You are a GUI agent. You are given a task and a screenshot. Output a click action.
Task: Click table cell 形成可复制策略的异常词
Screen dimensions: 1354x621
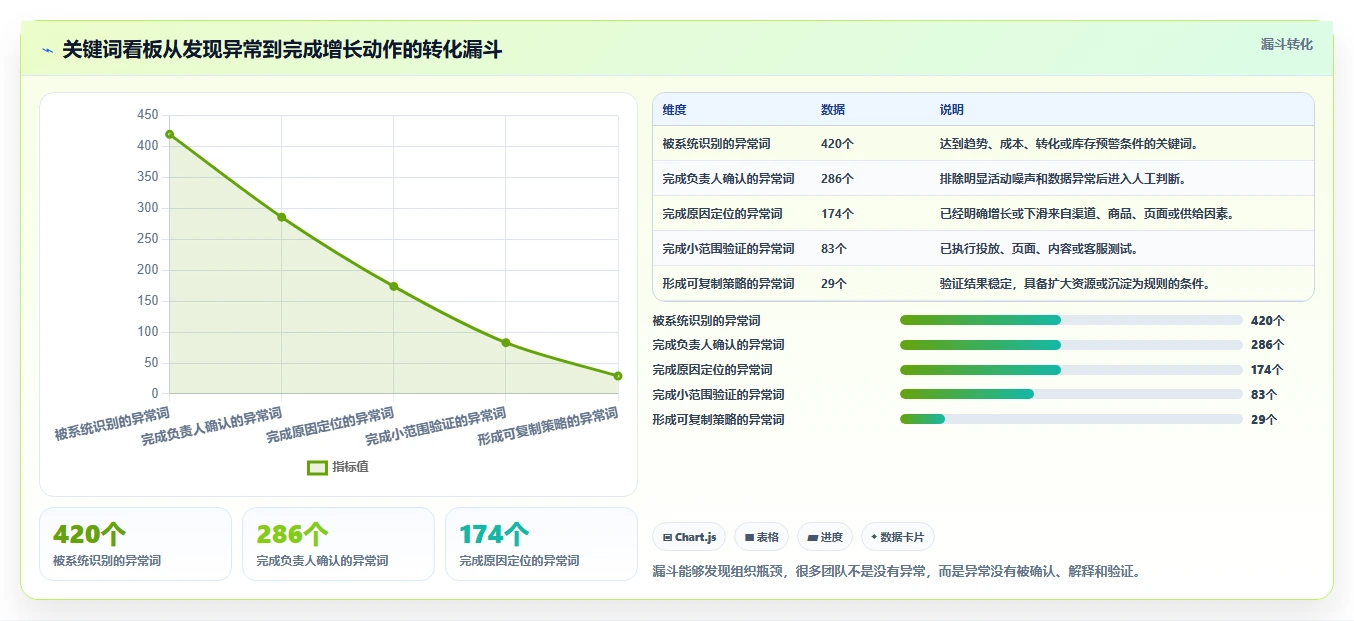click(x=728, y=284)
